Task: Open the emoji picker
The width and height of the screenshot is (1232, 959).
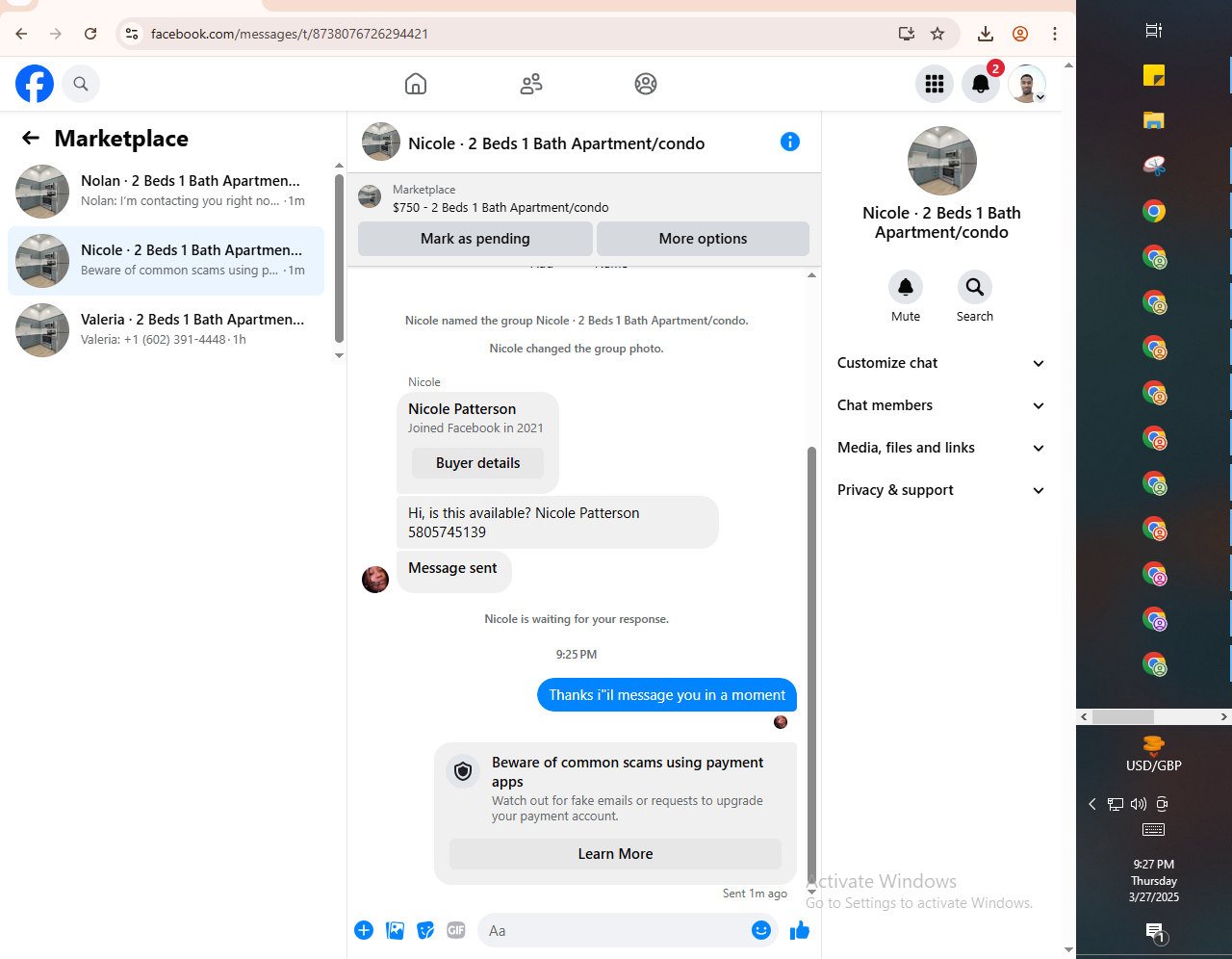Action: point(761,930)
